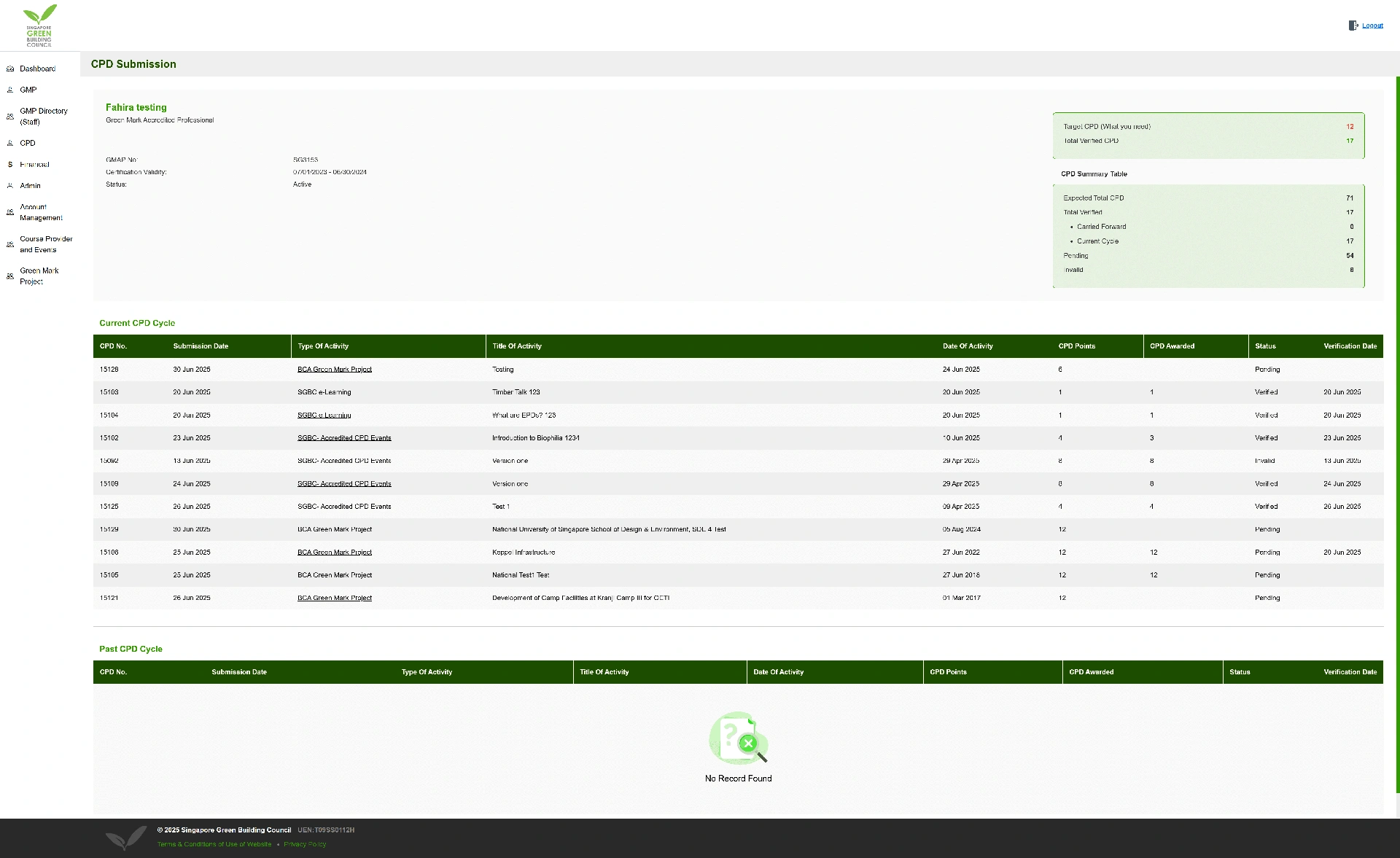1400x858 pixels.
Task: Click the Terms & Conditions of Use link
Action: pos(214,844)
